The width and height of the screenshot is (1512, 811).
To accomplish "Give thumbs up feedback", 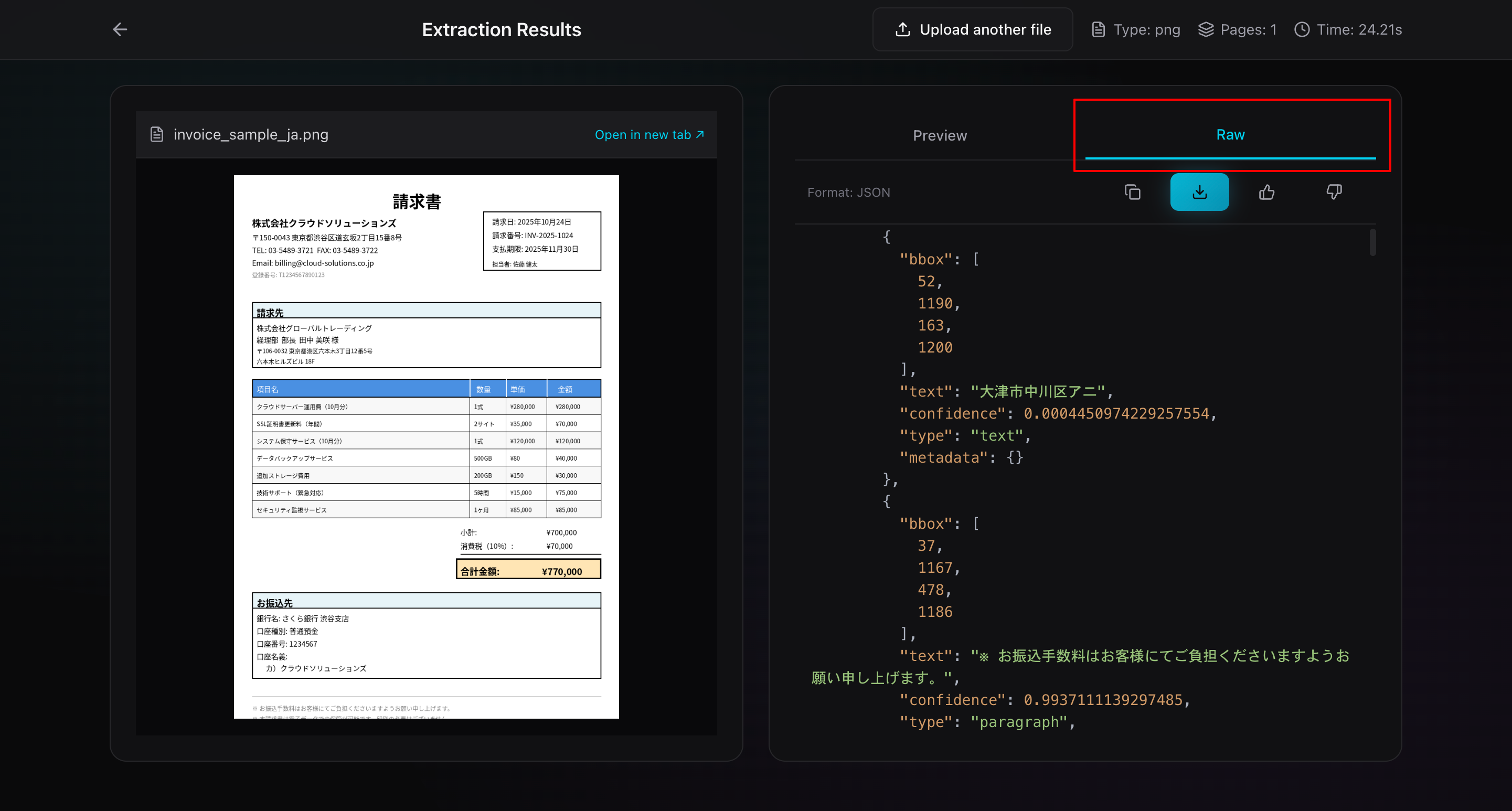I will 1266,192.
